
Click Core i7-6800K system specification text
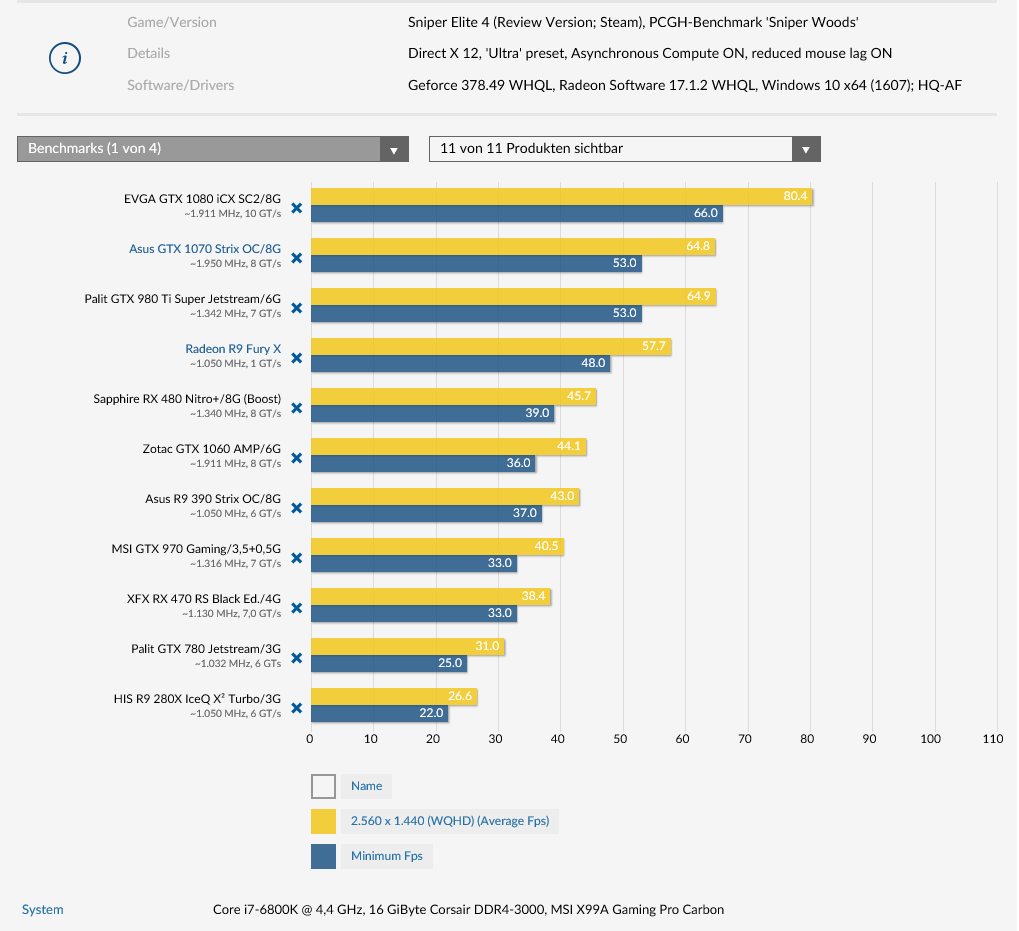point(469,910)
